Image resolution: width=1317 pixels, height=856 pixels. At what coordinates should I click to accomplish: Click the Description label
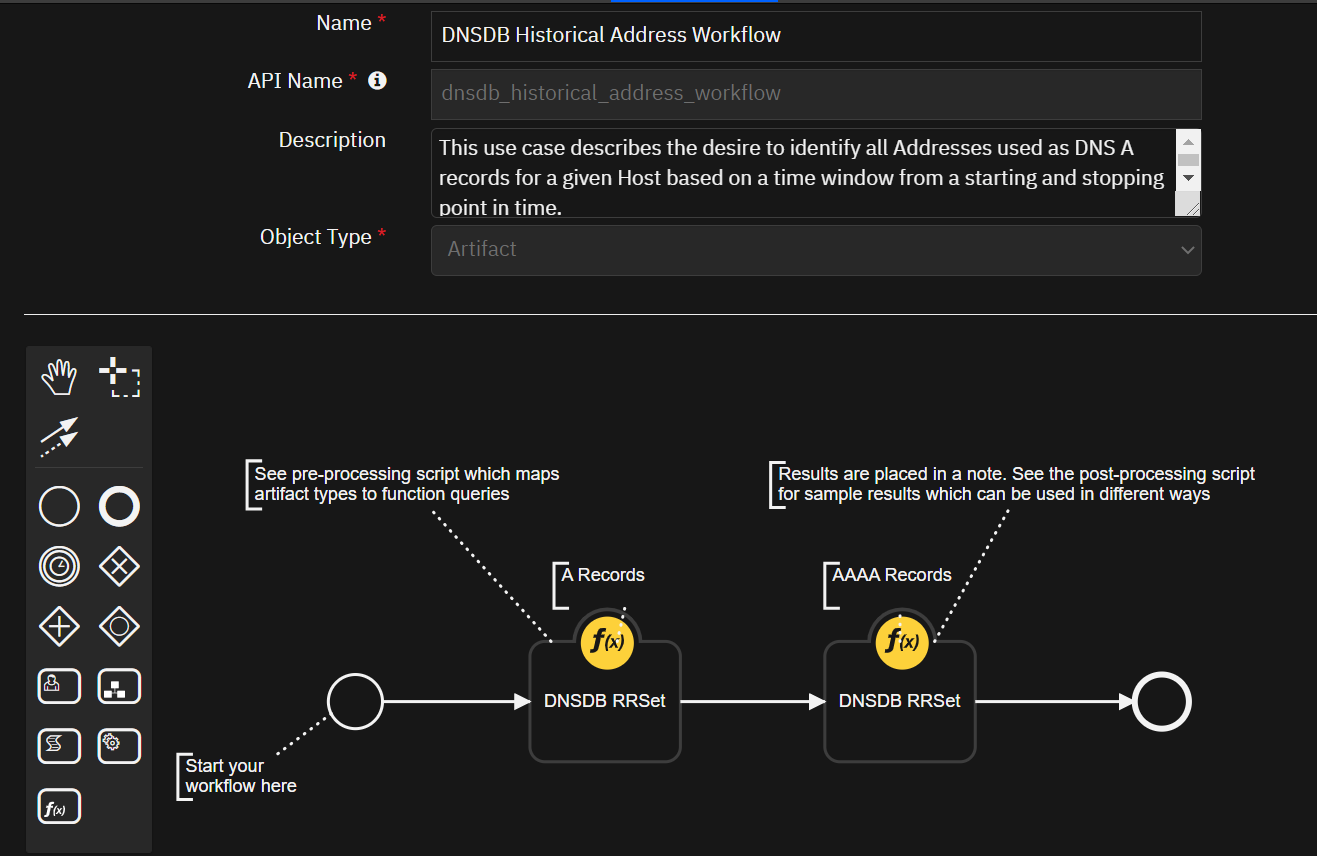tap(332, 140)
